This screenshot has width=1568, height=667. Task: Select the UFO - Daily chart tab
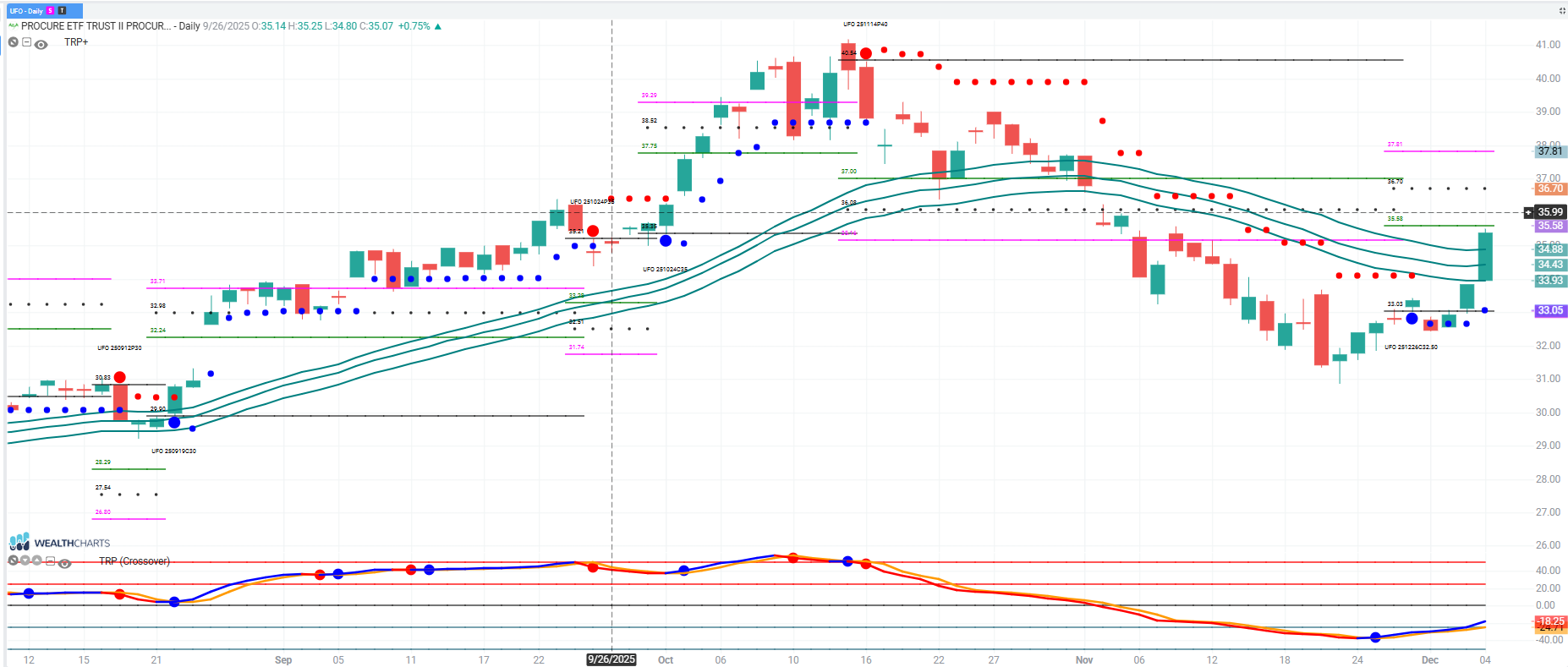pos(26,11)
